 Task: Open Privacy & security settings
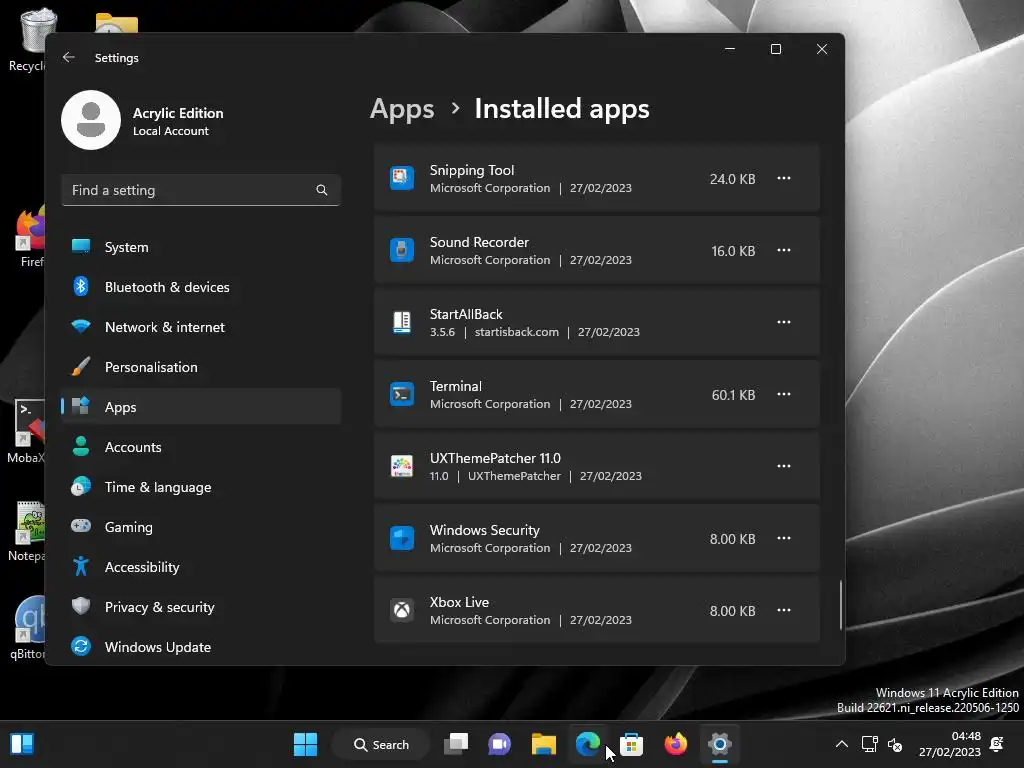point(201,607)
